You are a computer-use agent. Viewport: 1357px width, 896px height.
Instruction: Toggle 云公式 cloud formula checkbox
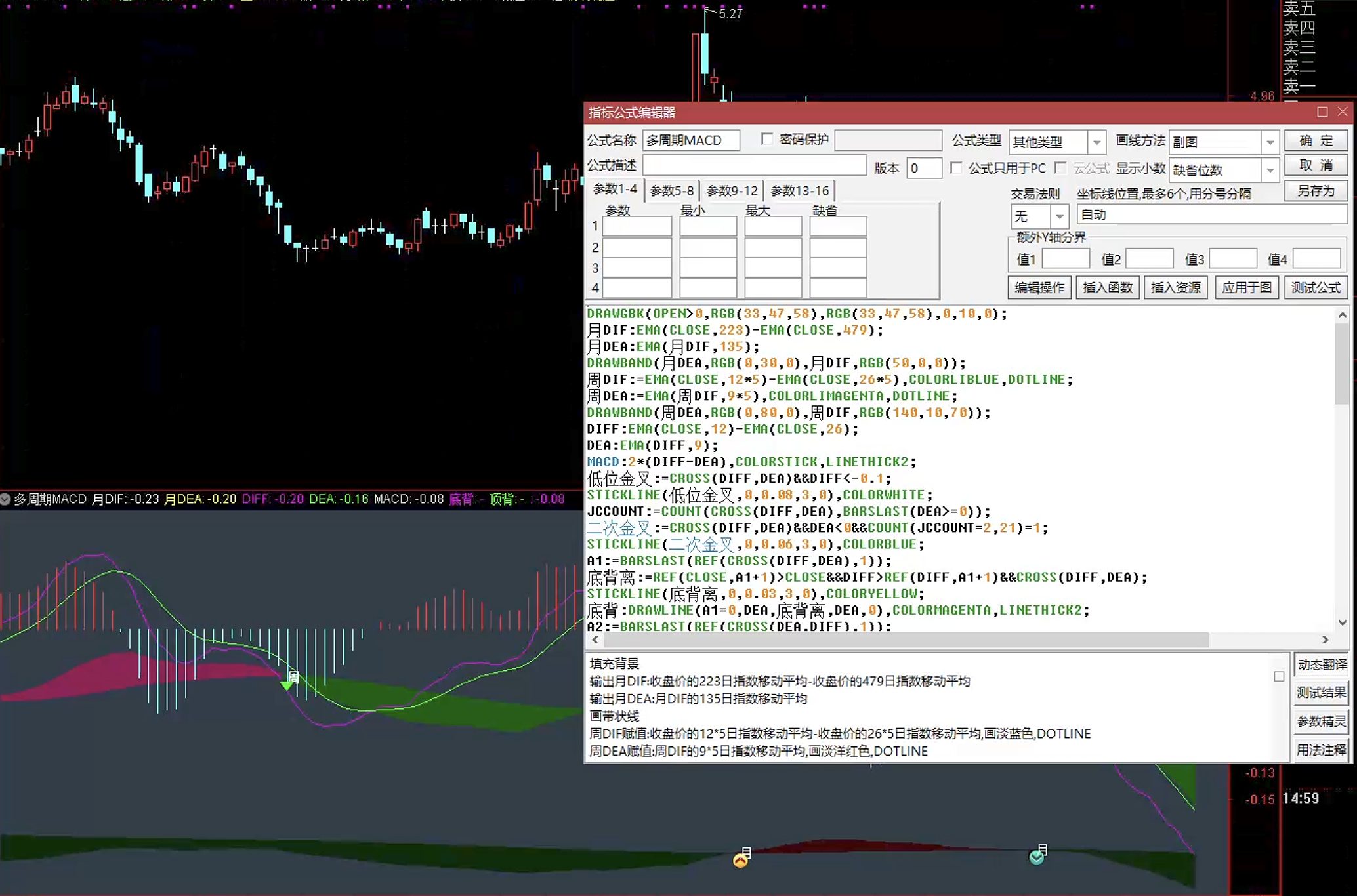coord(1060,168)
